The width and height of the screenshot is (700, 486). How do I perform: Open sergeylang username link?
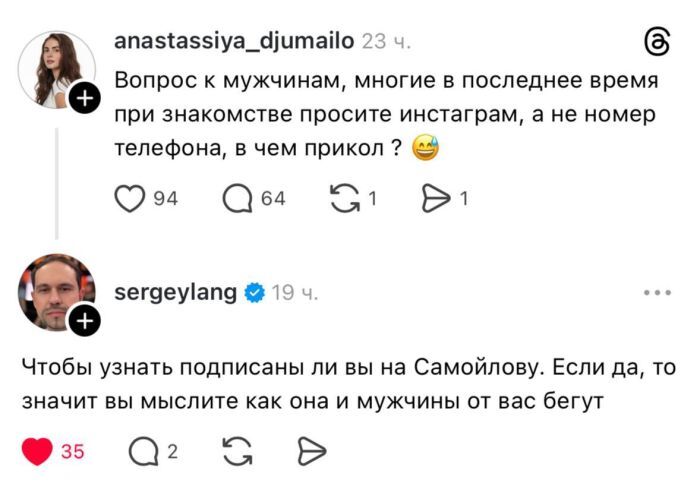pos(176,292)
